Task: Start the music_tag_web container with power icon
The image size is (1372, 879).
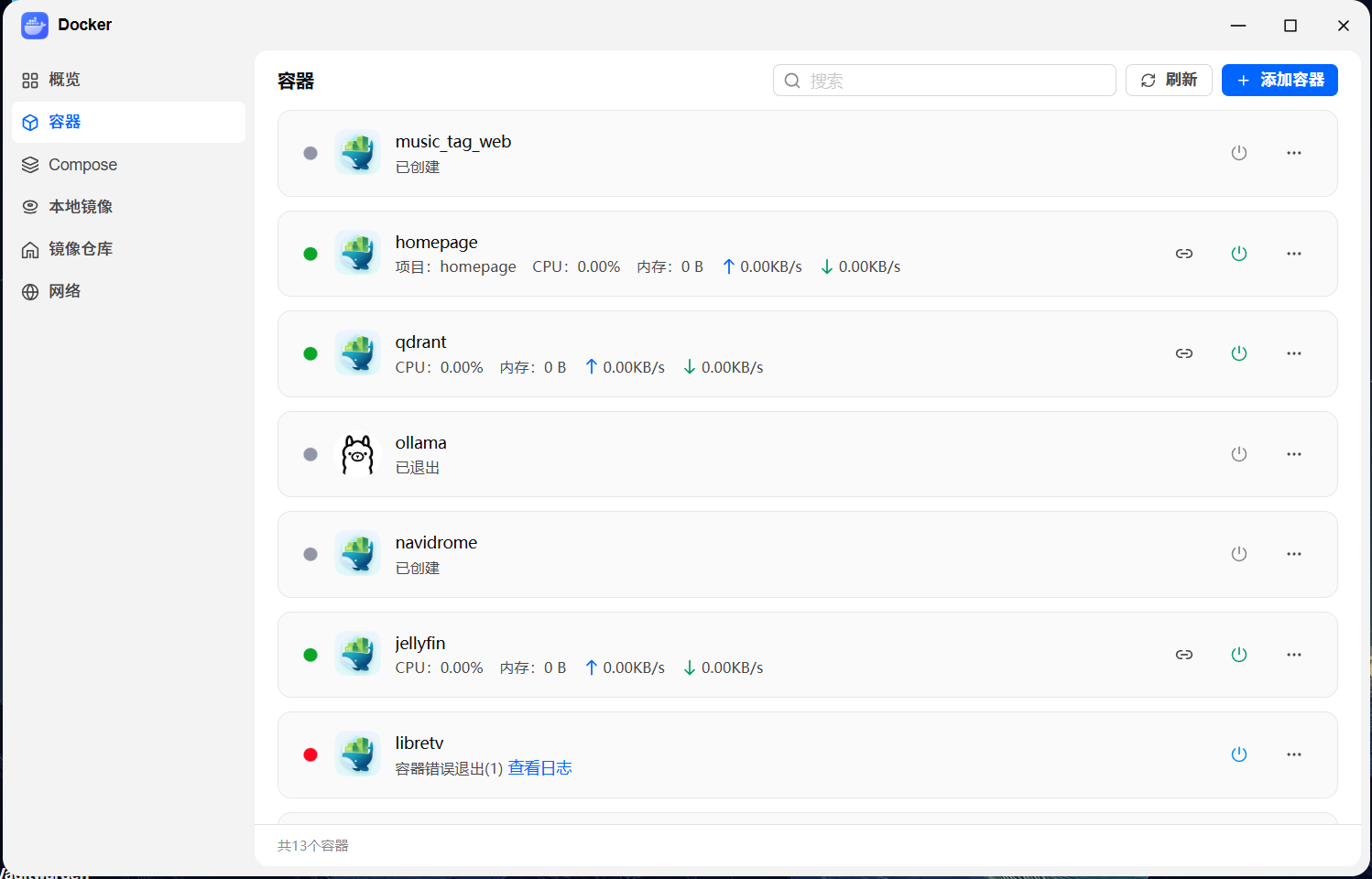Action: pos(1239,153)
